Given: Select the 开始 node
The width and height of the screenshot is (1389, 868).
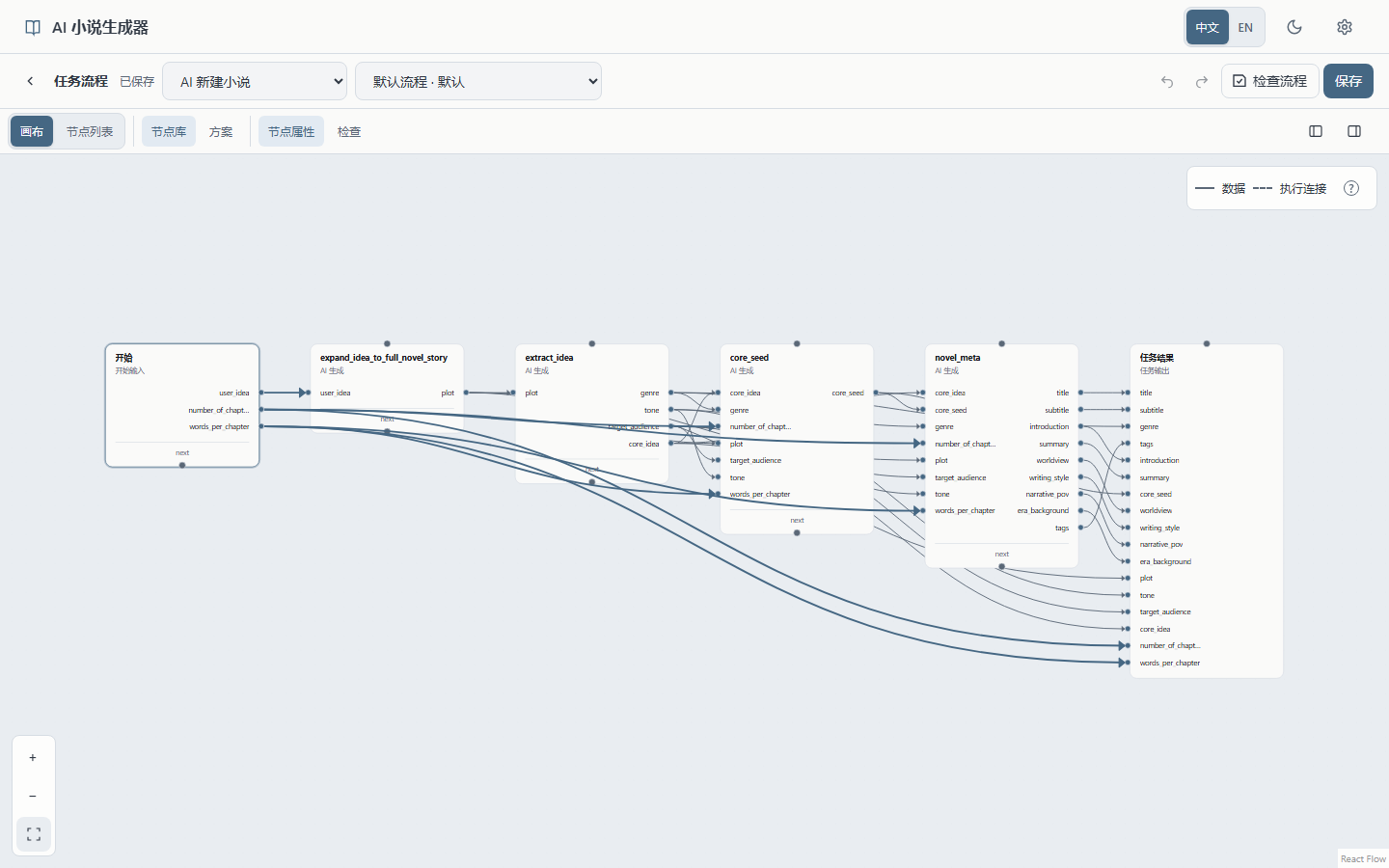Looking at the screenshot, I should pos(182,405).
